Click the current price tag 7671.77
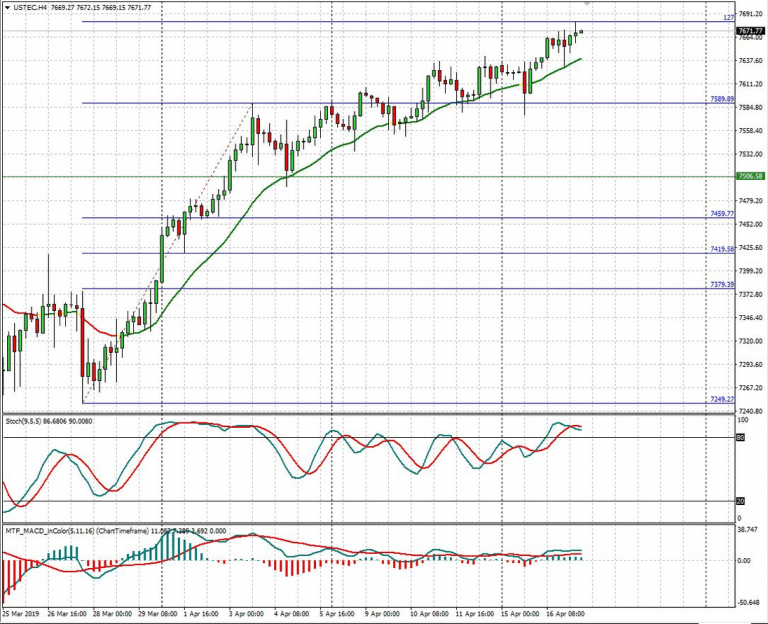Viewport: 768px width, 624px height. point(750,31)
